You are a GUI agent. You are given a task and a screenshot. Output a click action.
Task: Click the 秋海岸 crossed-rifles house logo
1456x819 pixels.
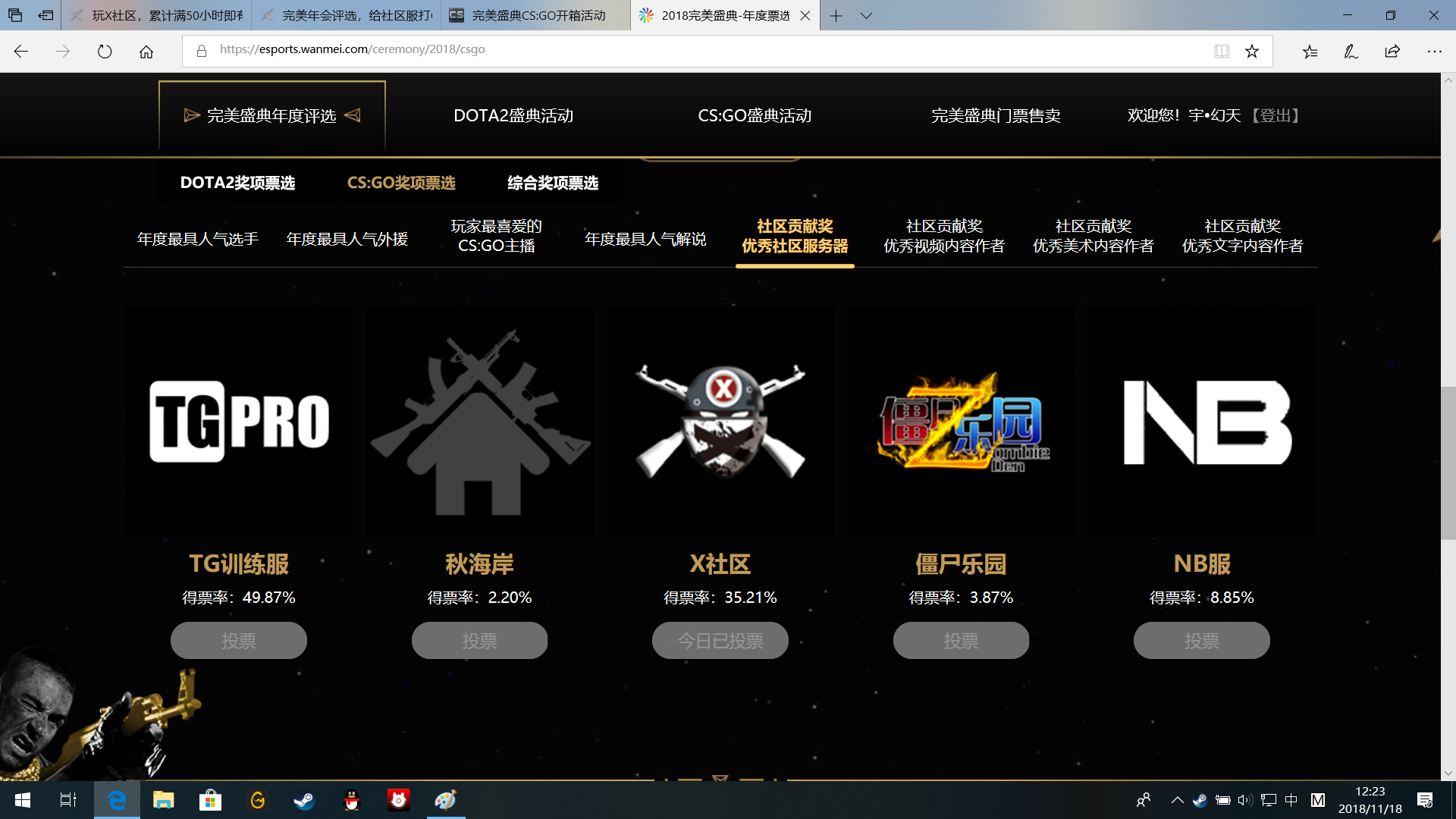(479, 421)
